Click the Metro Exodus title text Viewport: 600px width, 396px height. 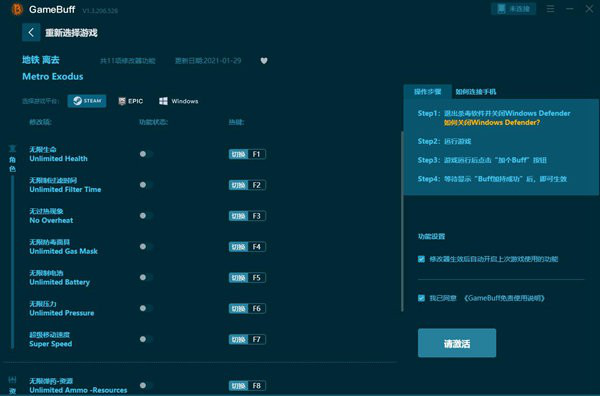coord(53,77)
